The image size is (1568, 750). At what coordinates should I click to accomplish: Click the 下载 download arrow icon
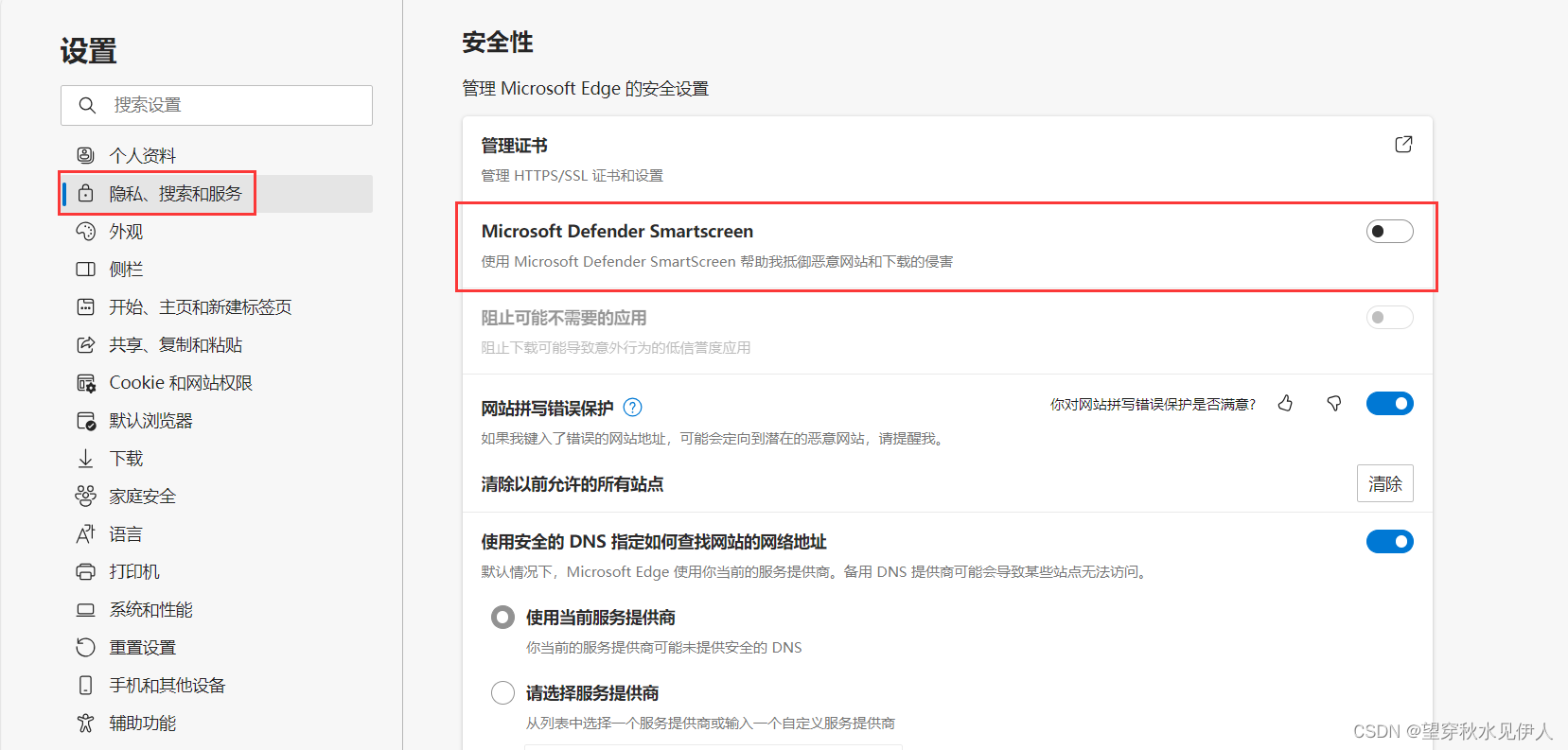click(x=85, y=458)
